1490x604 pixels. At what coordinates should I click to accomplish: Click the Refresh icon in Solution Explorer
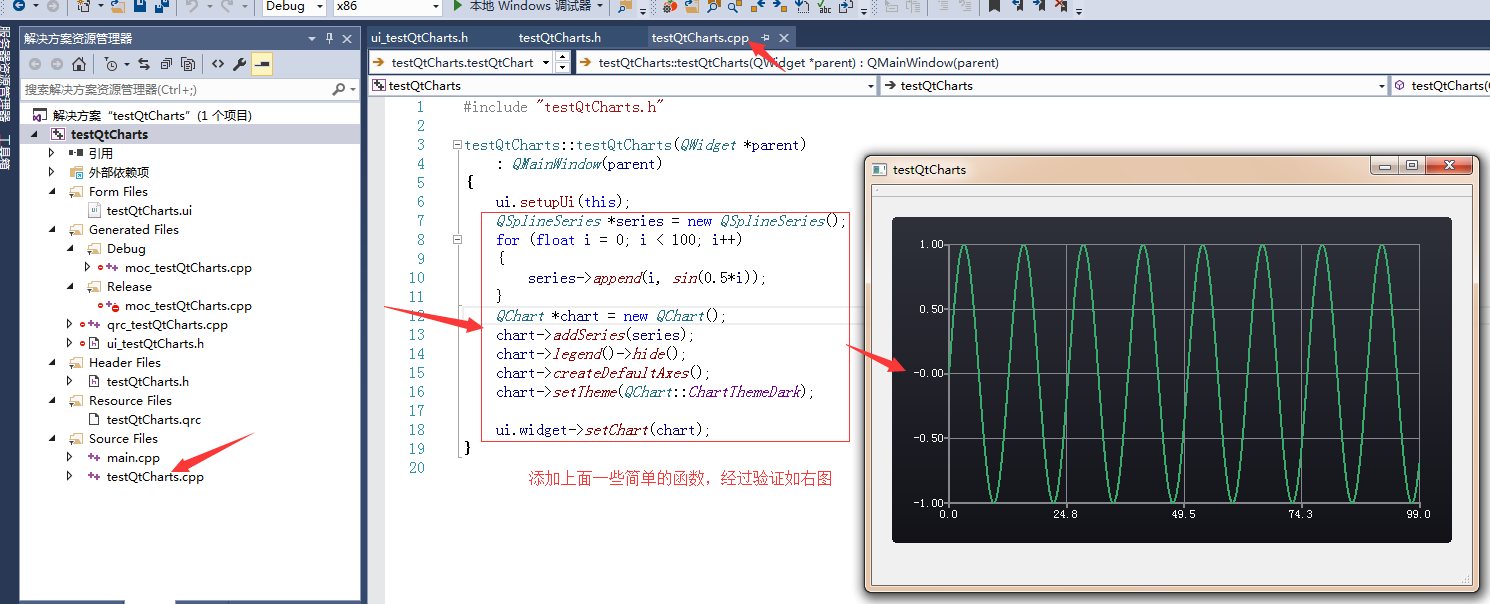(x=146, y=63)
